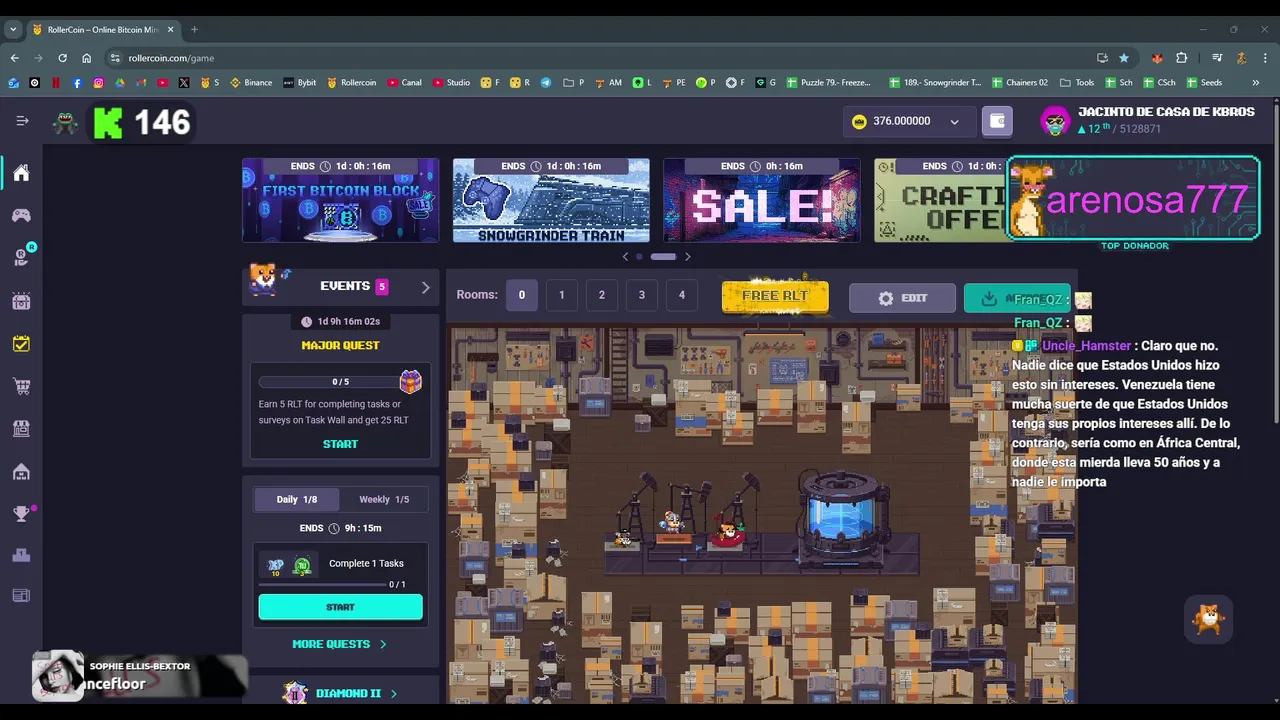The width and height of the screenshot is (1280, 720).
Task: Open the tab search dropdown in Chrome
Action: tap(13, 29)
